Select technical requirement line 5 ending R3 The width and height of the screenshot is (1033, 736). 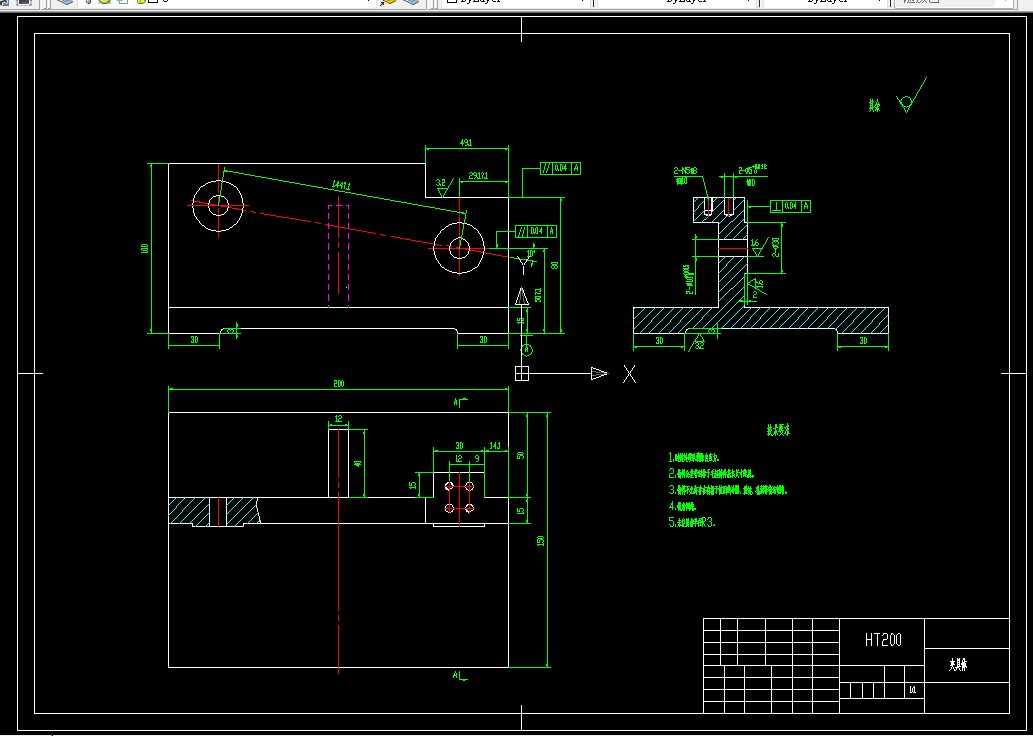(692, 522)
